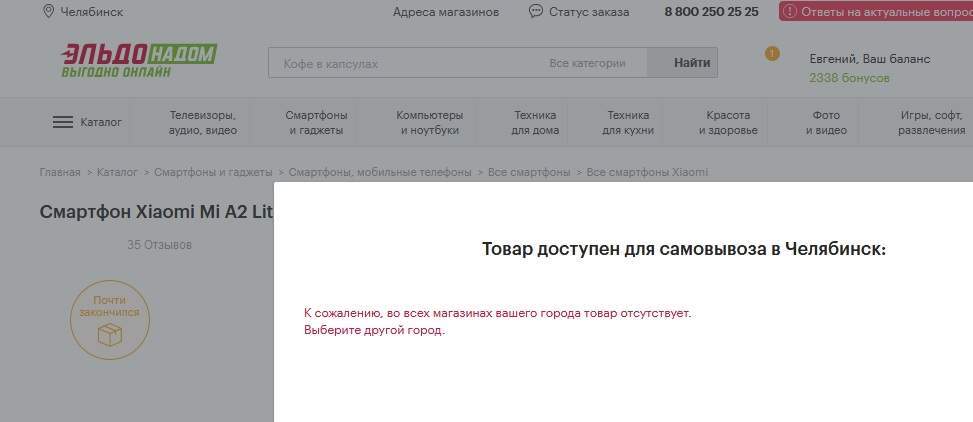Open Техника для дома category
The width and height of the screenshot is (973, 422).
coord(535,123)
